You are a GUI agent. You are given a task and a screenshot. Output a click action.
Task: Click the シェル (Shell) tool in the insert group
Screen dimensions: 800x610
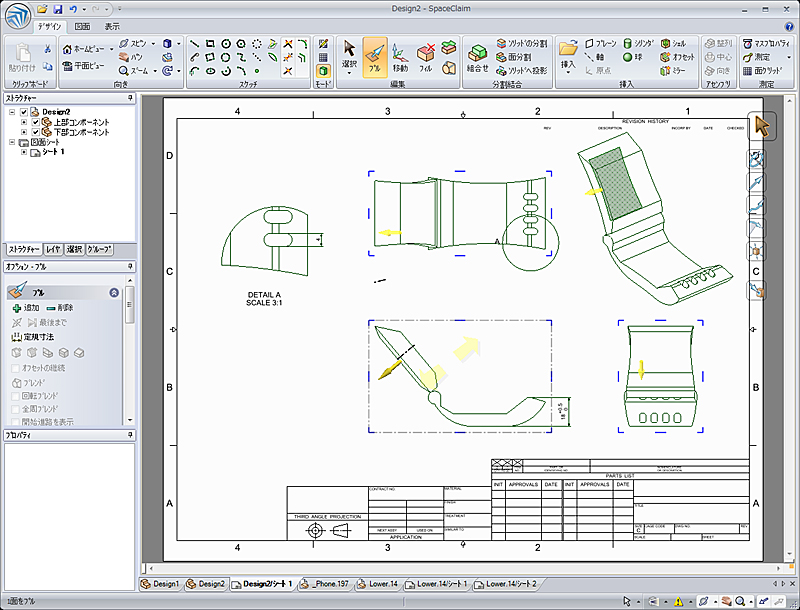(672, 44)
